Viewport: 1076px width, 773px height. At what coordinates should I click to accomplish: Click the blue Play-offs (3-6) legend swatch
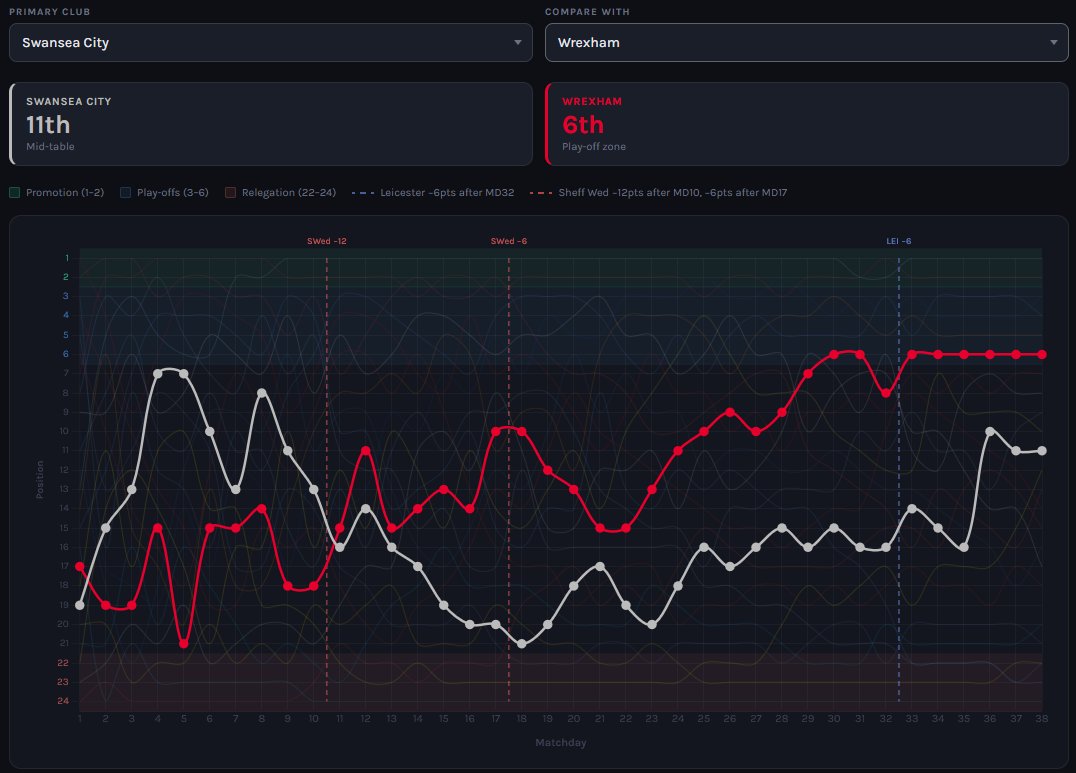126,193
